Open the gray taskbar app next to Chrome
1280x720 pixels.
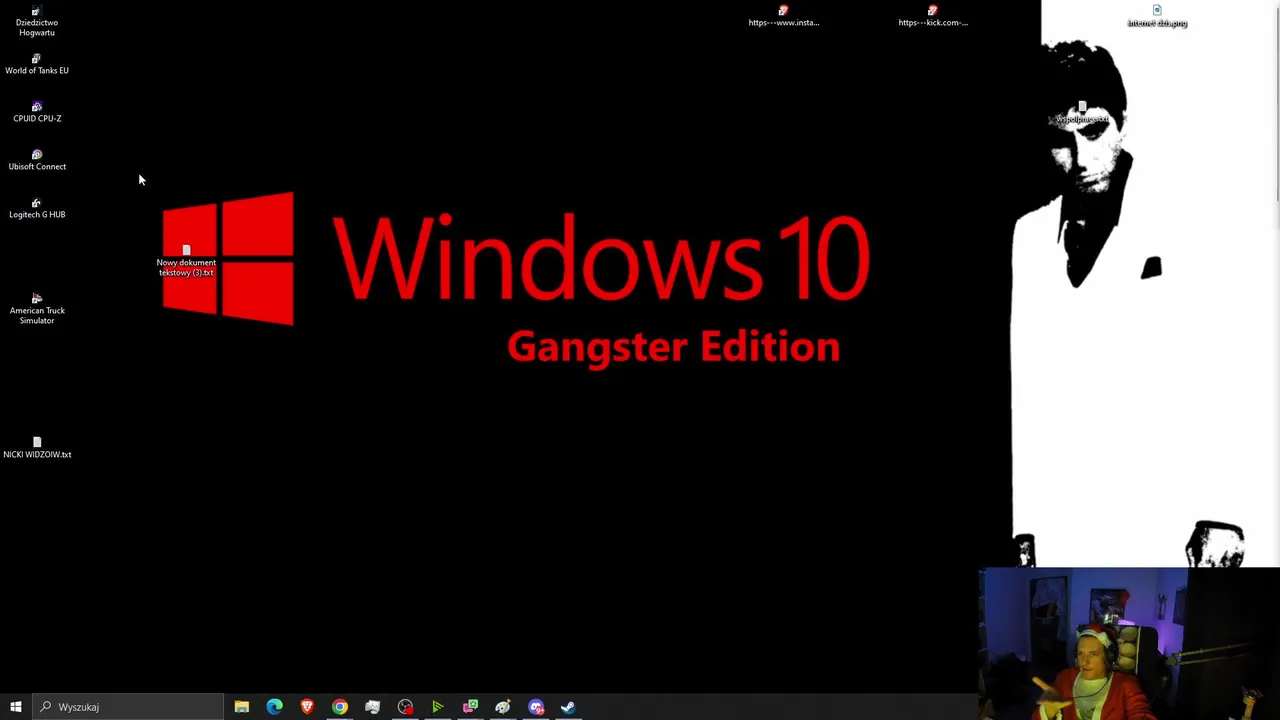(x=372, y=707)
